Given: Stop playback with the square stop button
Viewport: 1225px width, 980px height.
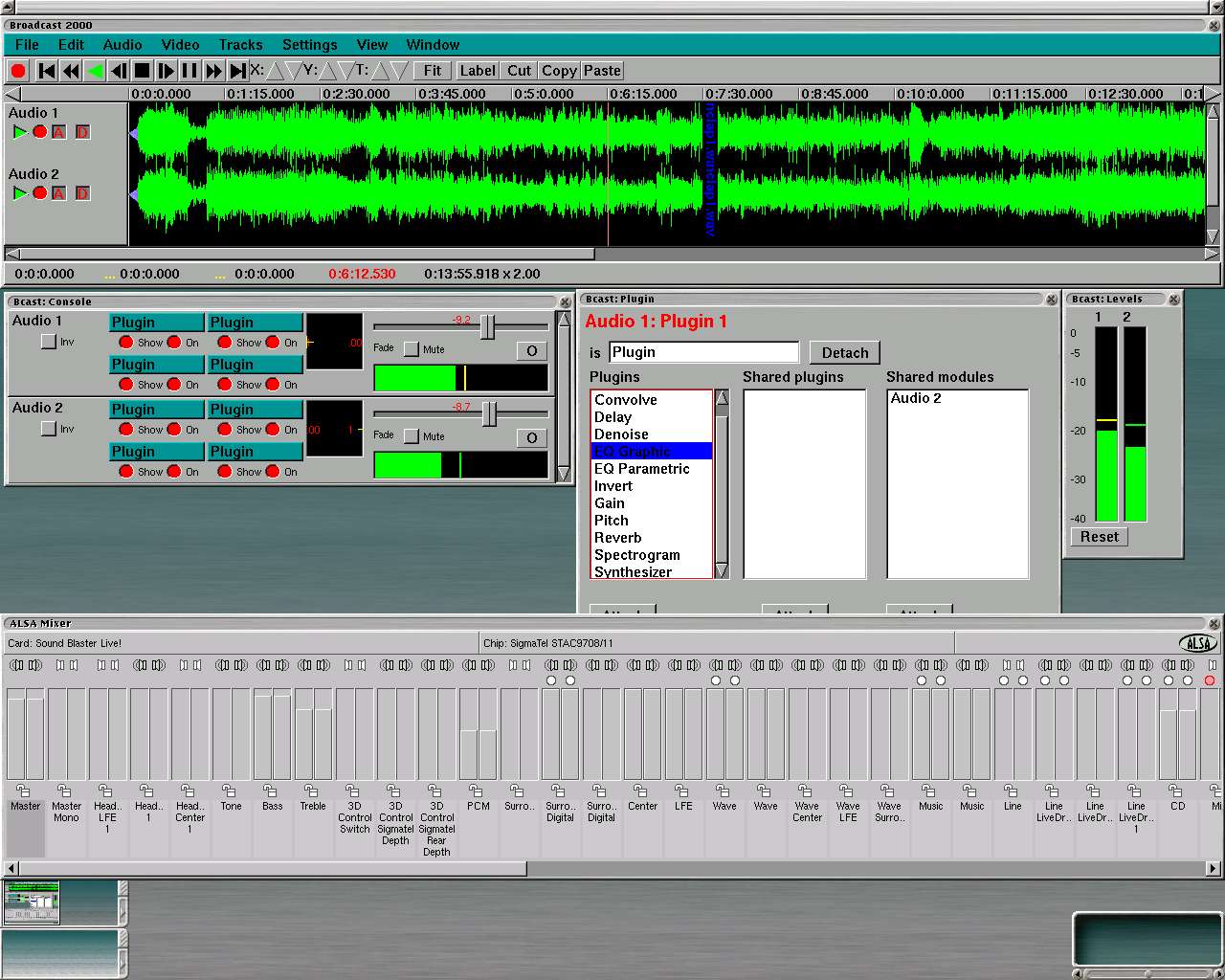Looking at the screenshot, I should [143, 71].
